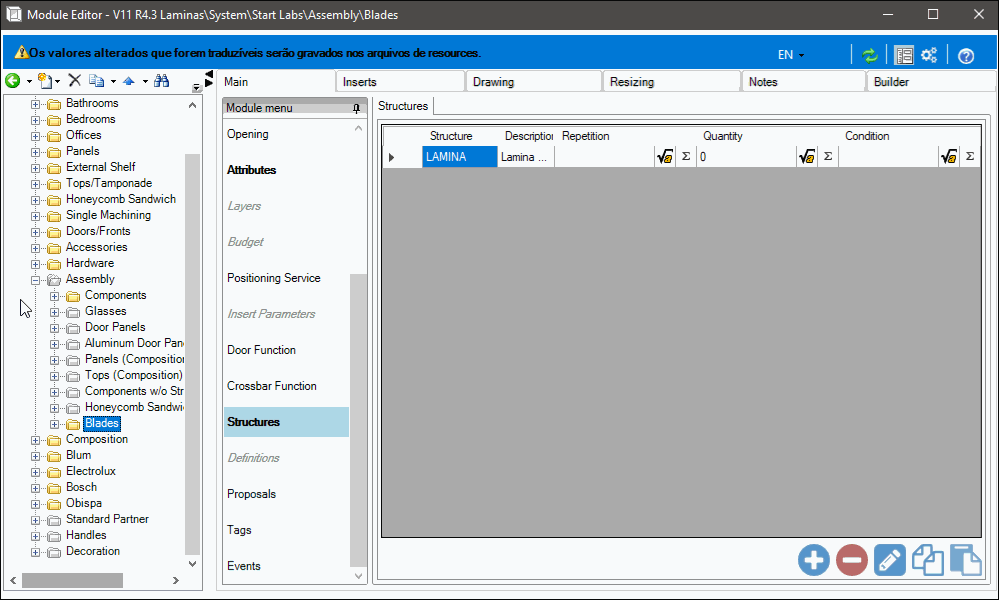This screenshot has height=600, width=999.
Task: Click the sigma icon beside the Quantity cell
Action: click(828, 157)
